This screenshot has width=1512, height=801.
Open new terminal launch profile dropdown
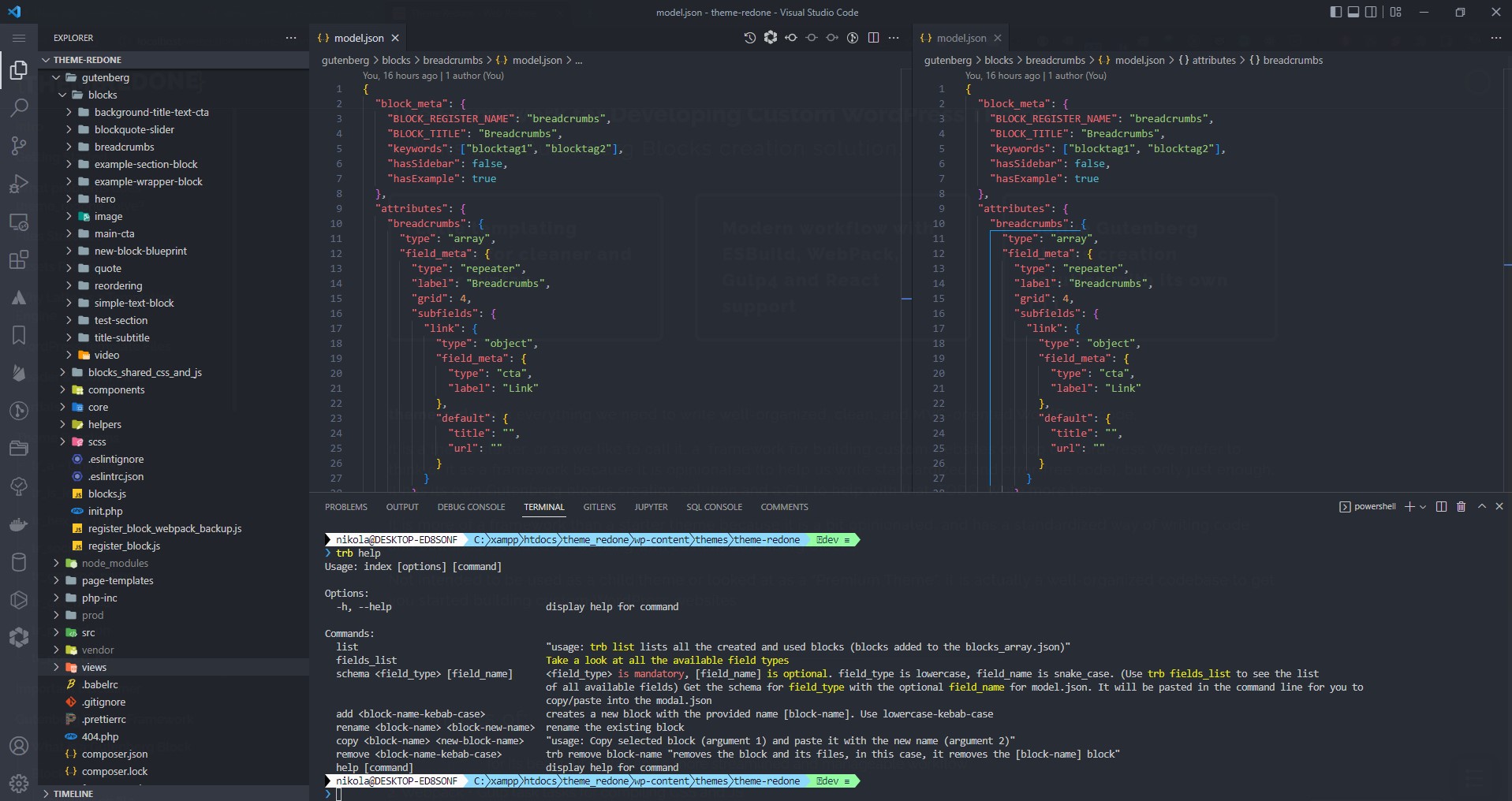pos(1423,507)
